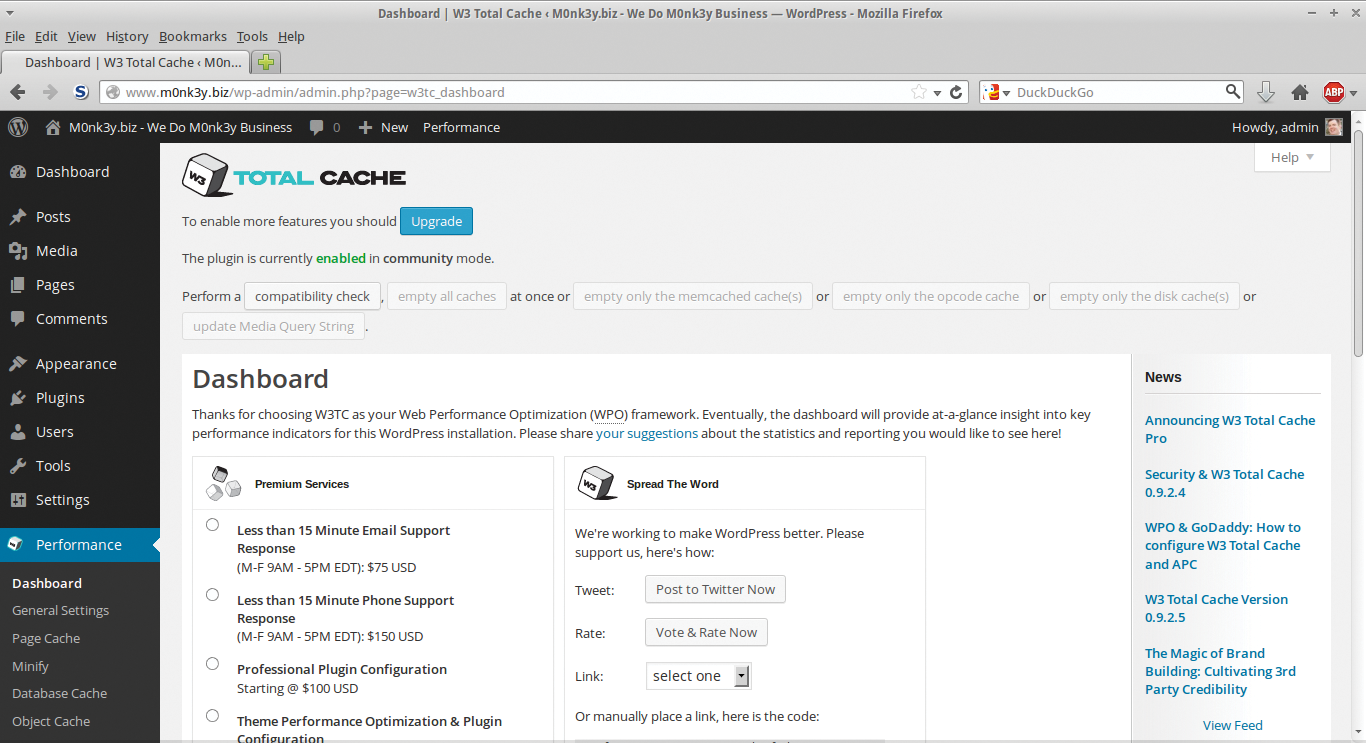
Task: Click the Pages icon in sidebar
Action: tap(18, 285)
